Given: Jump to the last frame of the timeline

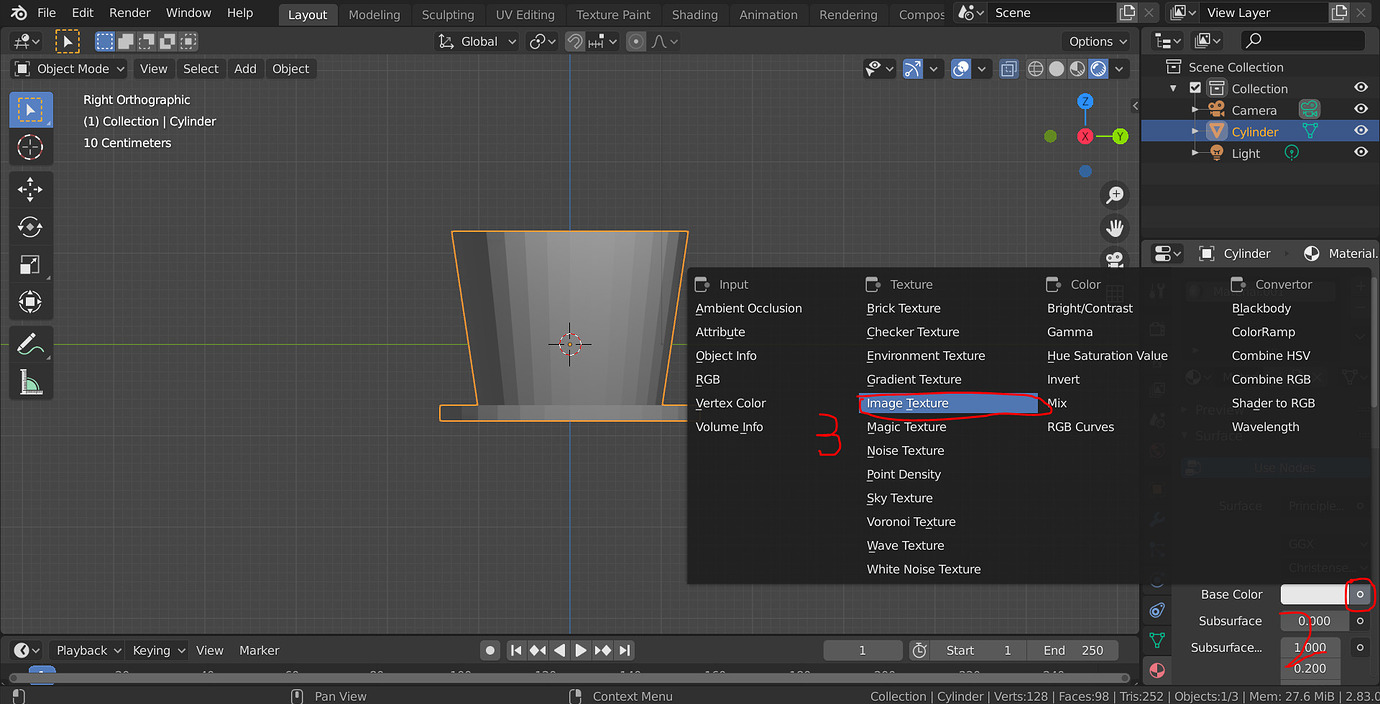Looking at the screenshot, I should point(625,650).
